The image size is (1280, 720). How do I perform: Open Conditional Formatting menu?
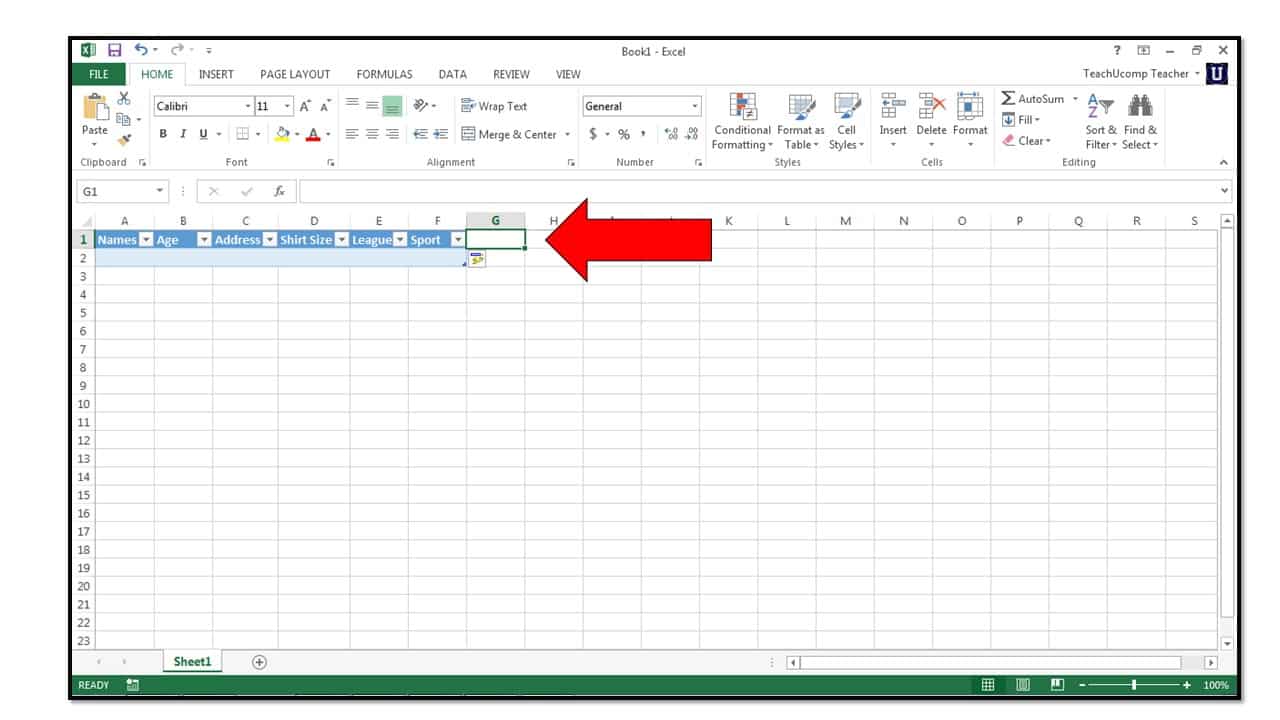click(742, 121)
